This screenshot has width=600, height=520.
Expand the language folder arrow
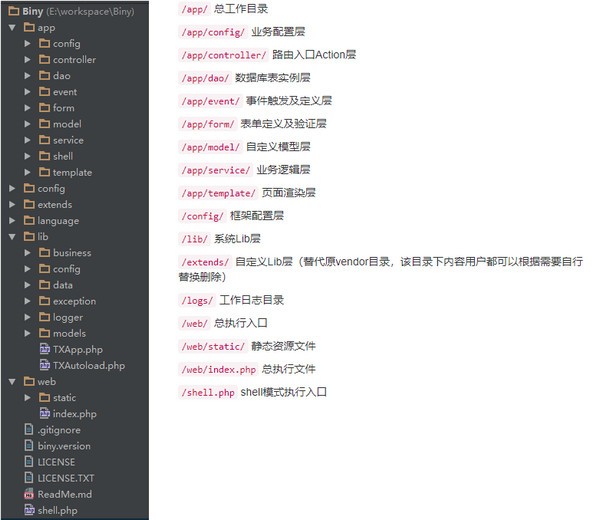[x=12, y=221]
